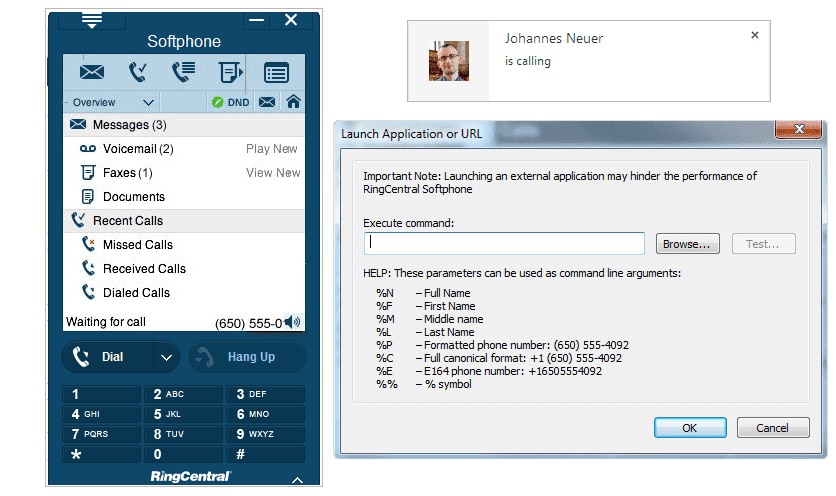Minimize the Softphone window
This screenshot has height=496, width=836.
click(x=256, y=20)
